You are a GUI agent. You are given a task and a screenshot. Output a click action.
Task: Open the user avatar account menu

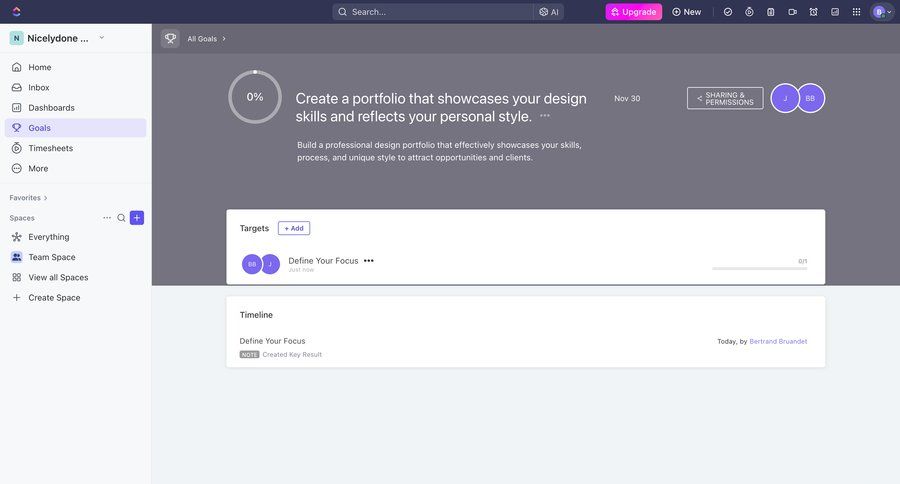(x=881, y=12)
